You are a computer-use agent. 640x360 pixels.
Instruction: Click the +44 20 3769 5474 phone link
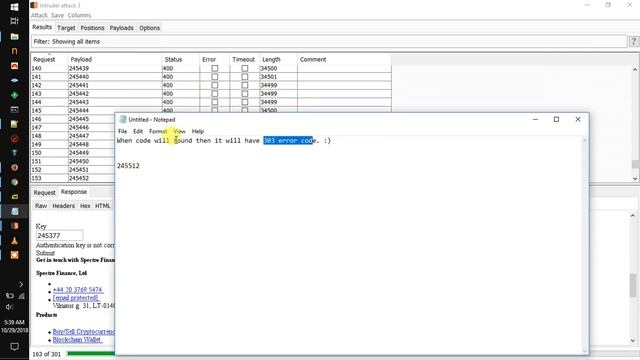pyautogui.click(x=78, y=289)
